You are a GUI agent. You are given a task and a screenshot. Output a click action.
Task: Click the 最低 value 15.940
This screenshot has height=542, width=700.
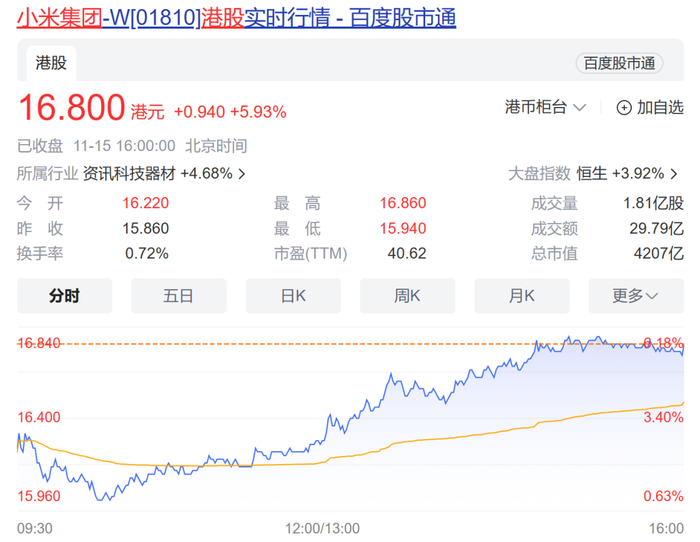(x=403, y=229)
